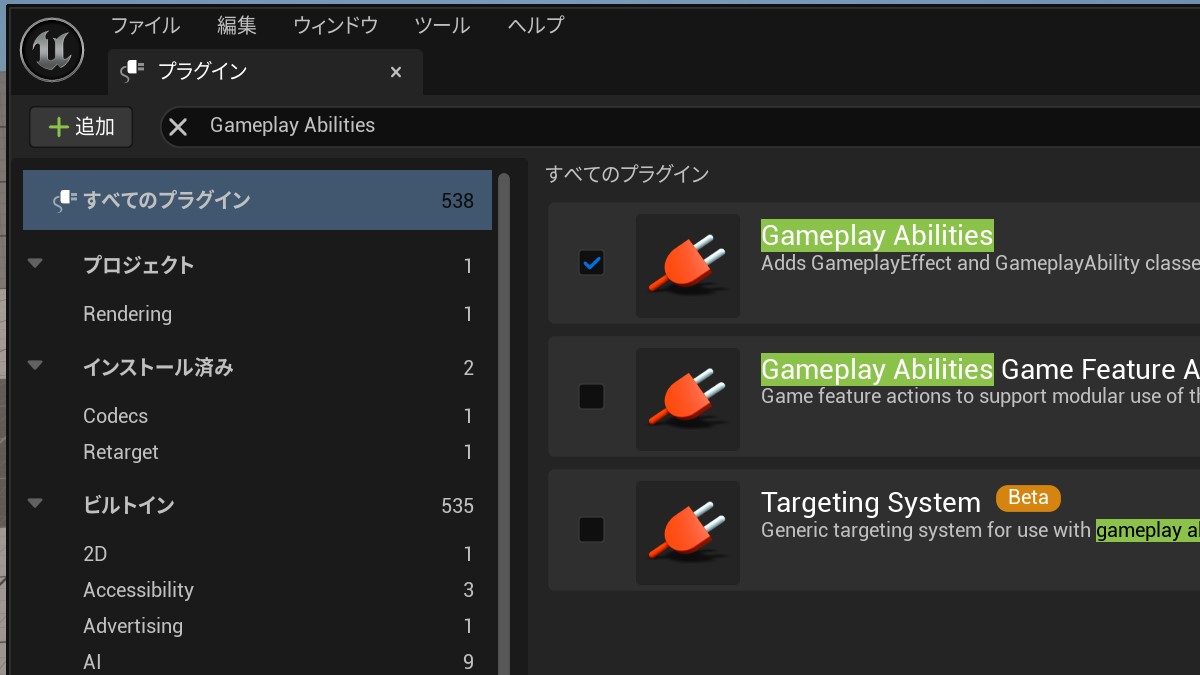Image resolution: width=1200 pixels, height=675 pixels.
Task: Click the plug icon beside すべてのプラグイン
Action: coord(65,200)
